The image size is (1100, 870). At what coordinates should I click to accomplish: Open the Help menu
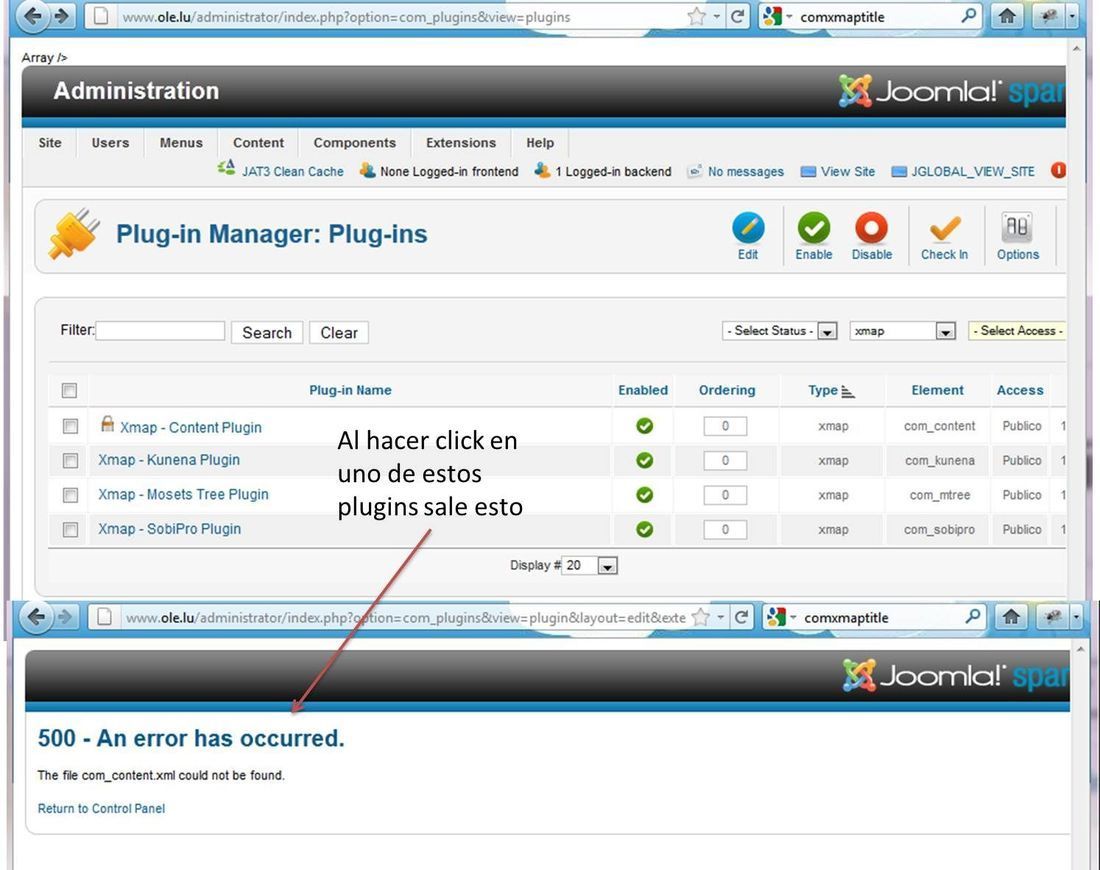coord(540,142)
